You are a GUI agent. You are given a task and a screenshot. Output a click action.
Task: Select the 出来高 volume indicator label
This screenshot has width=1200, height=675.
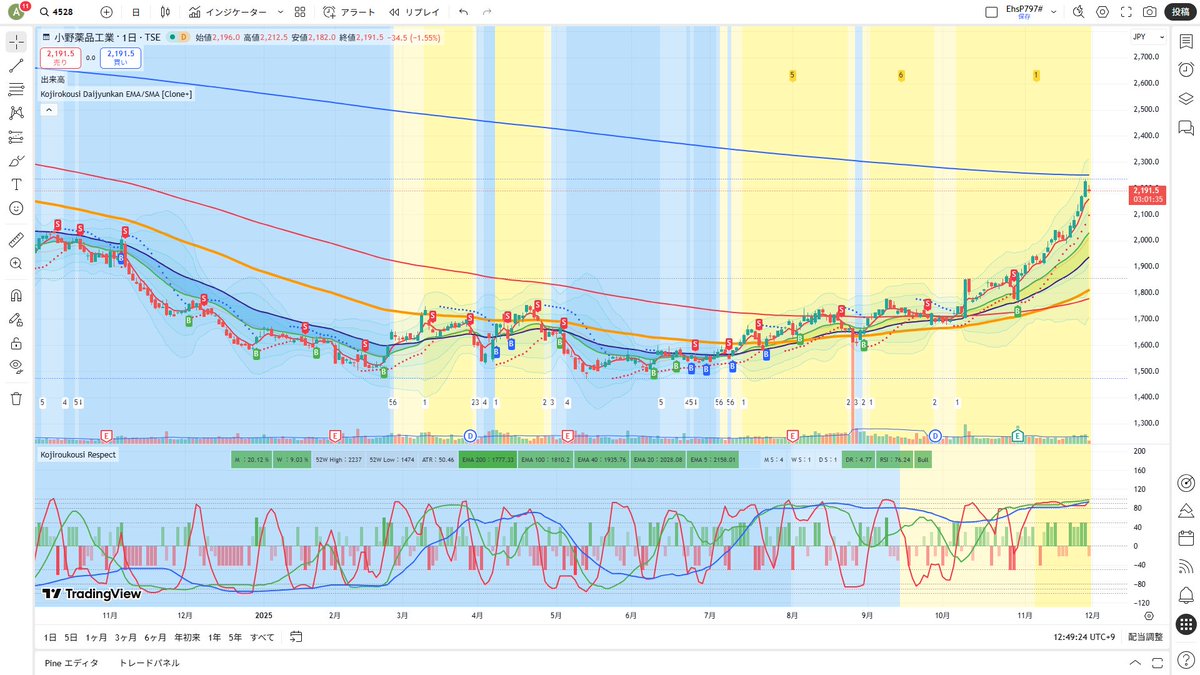53,79
